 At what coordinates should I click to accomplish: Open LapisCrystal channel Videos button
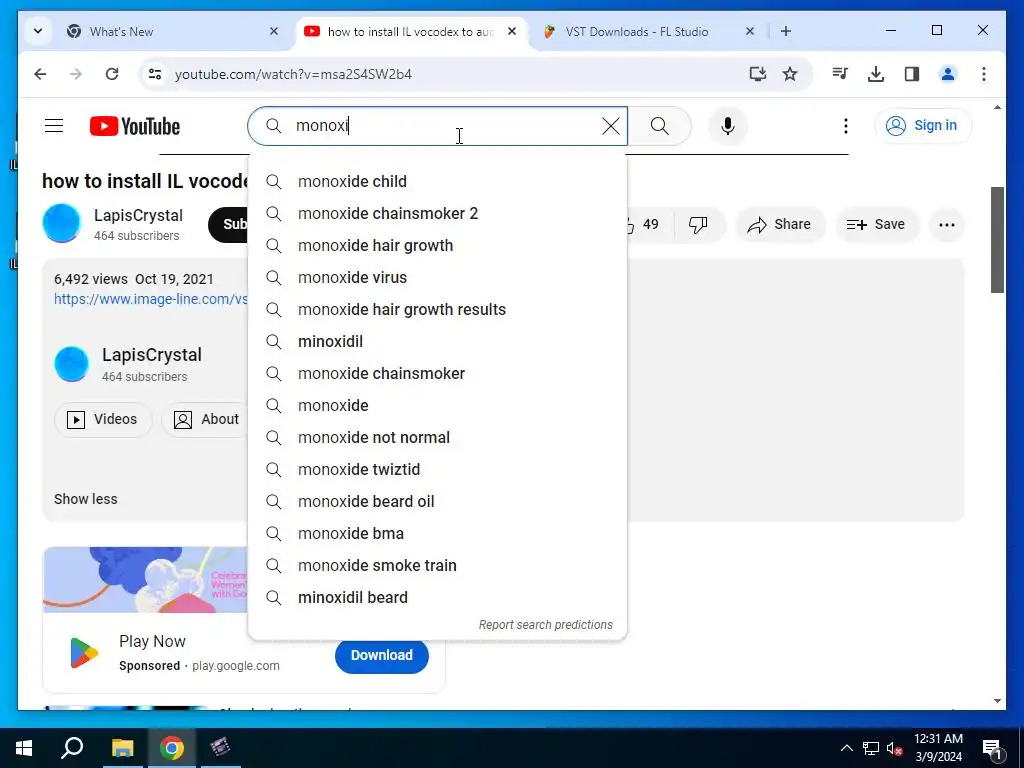103,419
